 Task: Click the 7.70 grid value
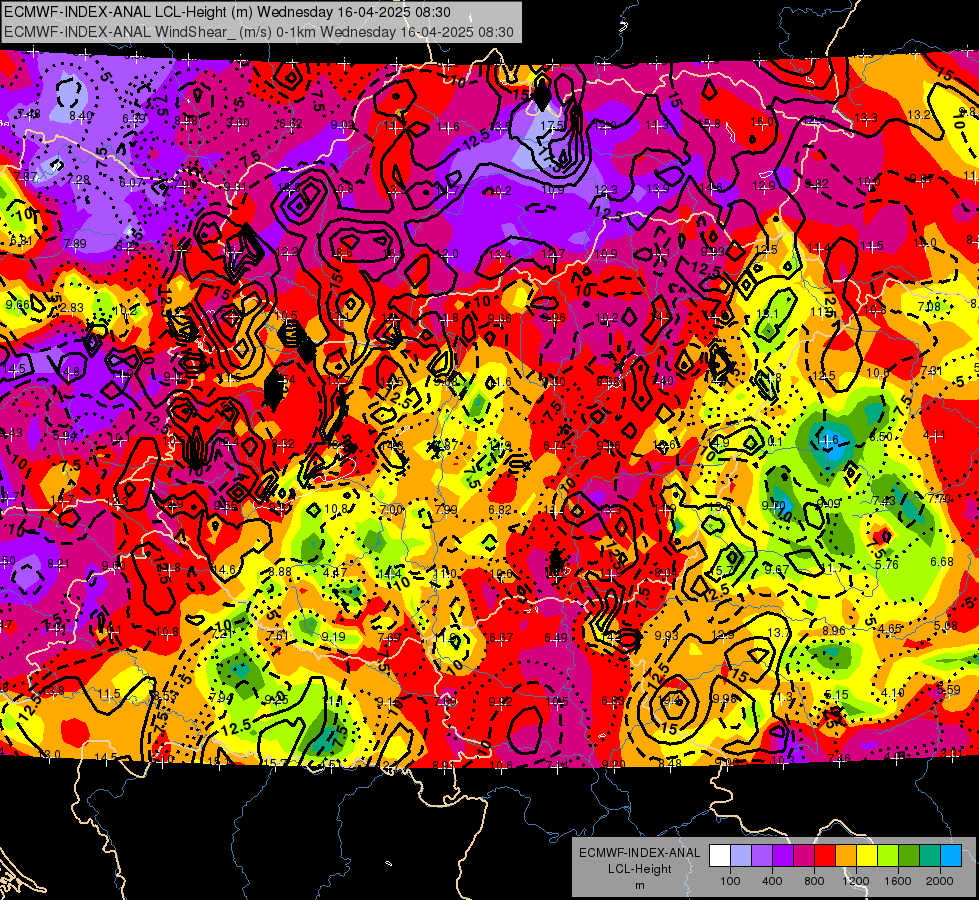pos(938,498)
